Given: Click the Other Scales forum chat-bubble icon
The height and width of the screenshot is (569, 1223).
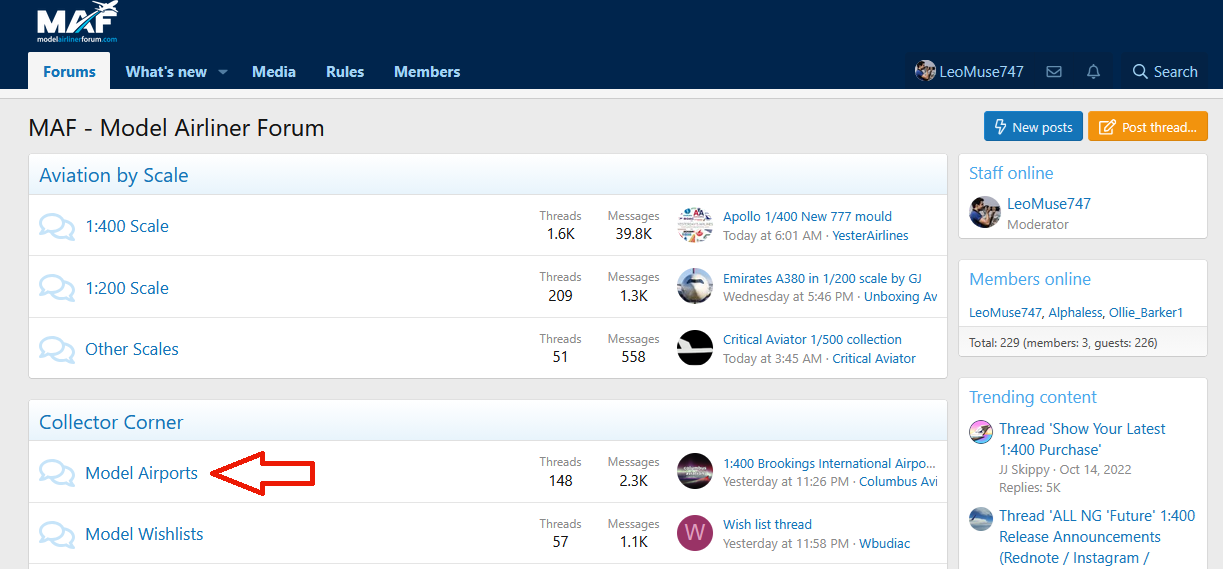Looking at the screenshot, I should (57, 349).
